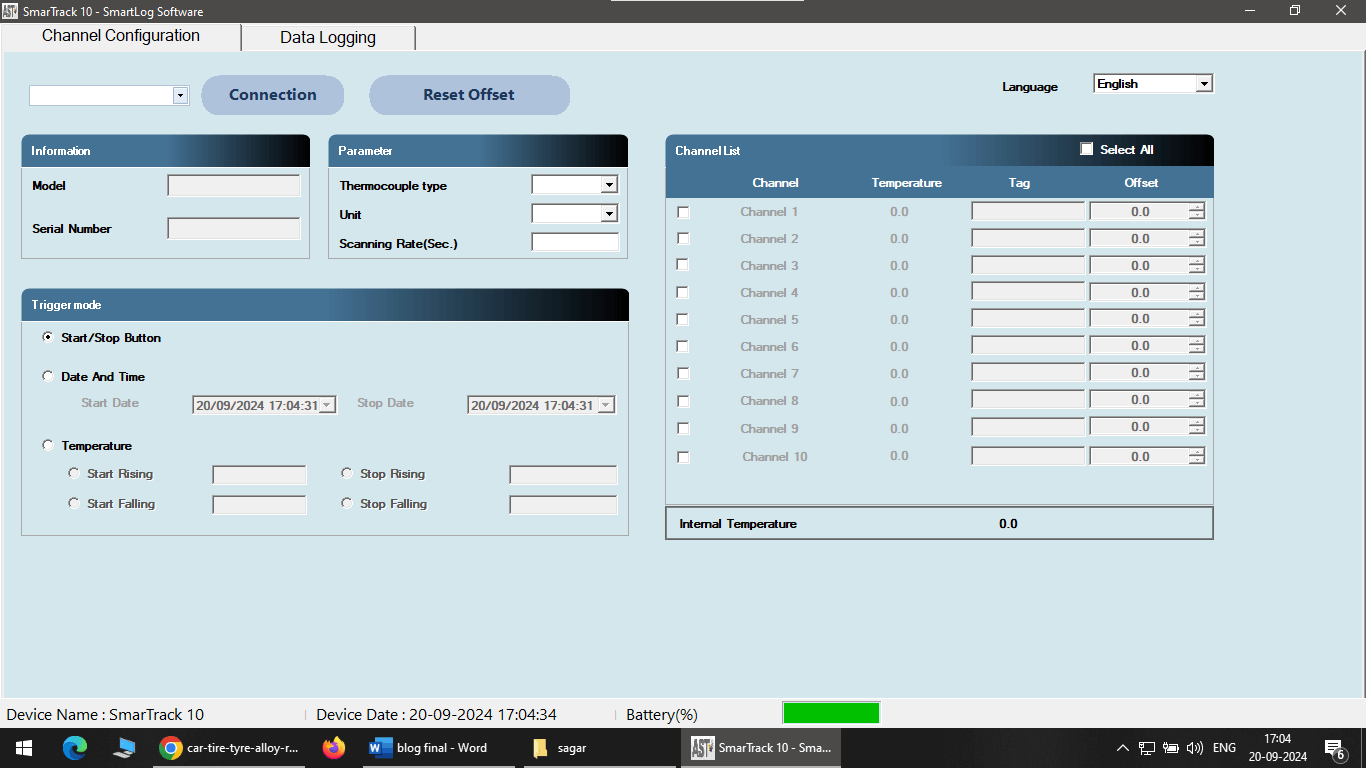This screenshot has height=768, width=1366.
Task: Click network status tray icon
Action: coord(1147,748)
